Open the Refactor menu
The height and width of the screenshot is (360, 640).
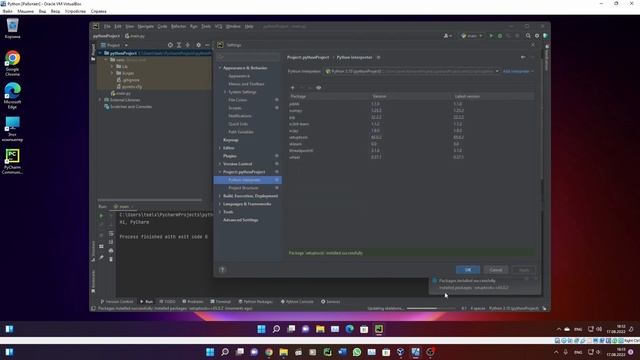click(x=178, y=26)
